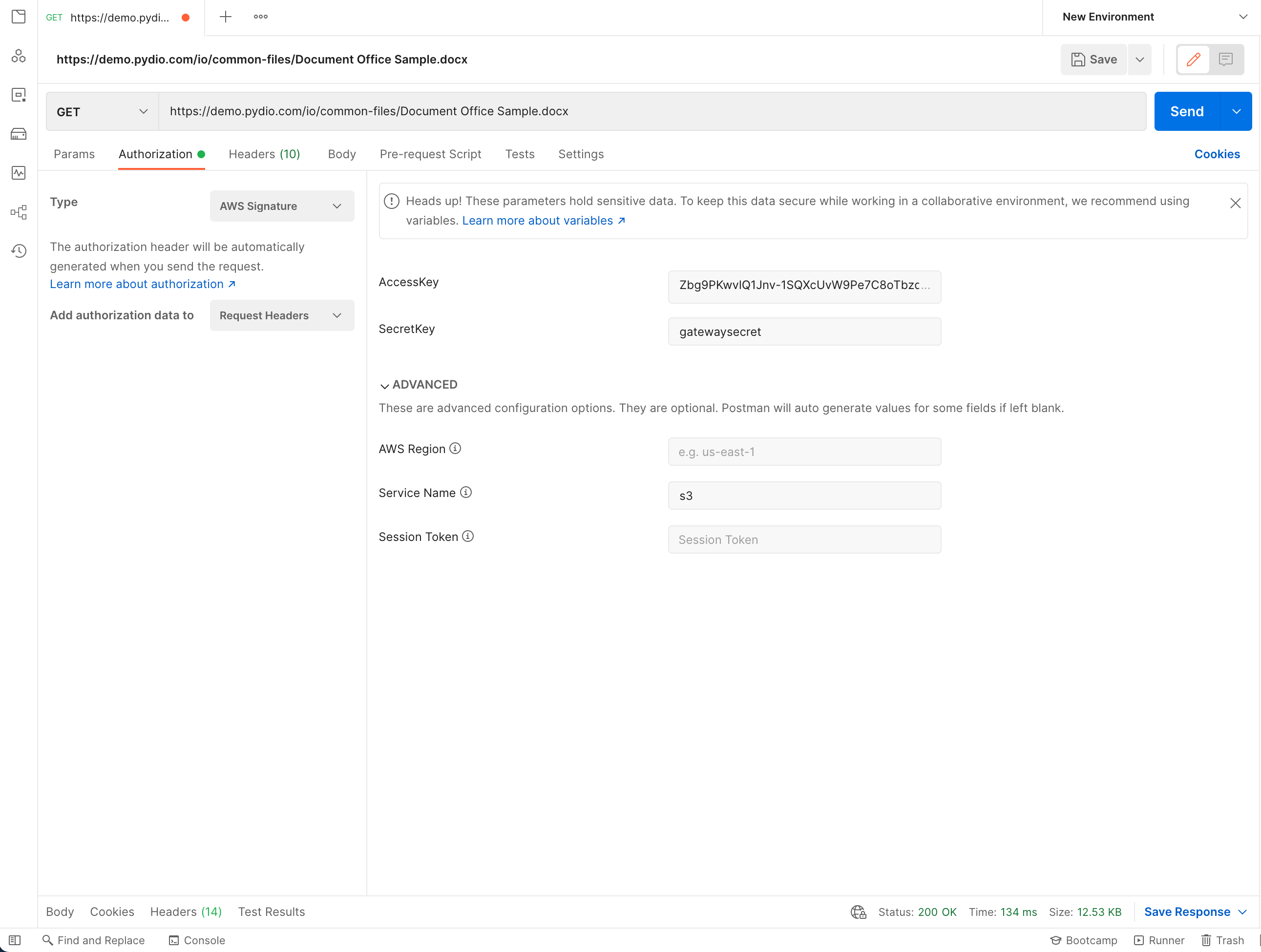Open the tab options three-dots menu
Image resolution: width=1261 pixels, height=952 pixels.
click(x=260, y=17)
